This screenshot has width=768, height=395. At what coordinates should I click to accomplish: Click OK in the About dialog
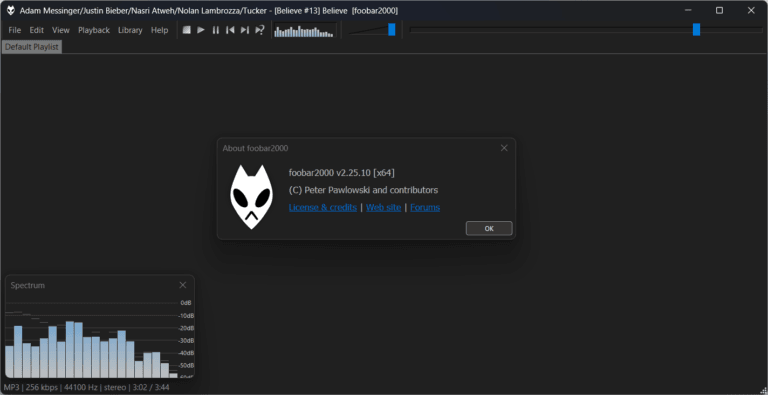[x=489, y=228]
